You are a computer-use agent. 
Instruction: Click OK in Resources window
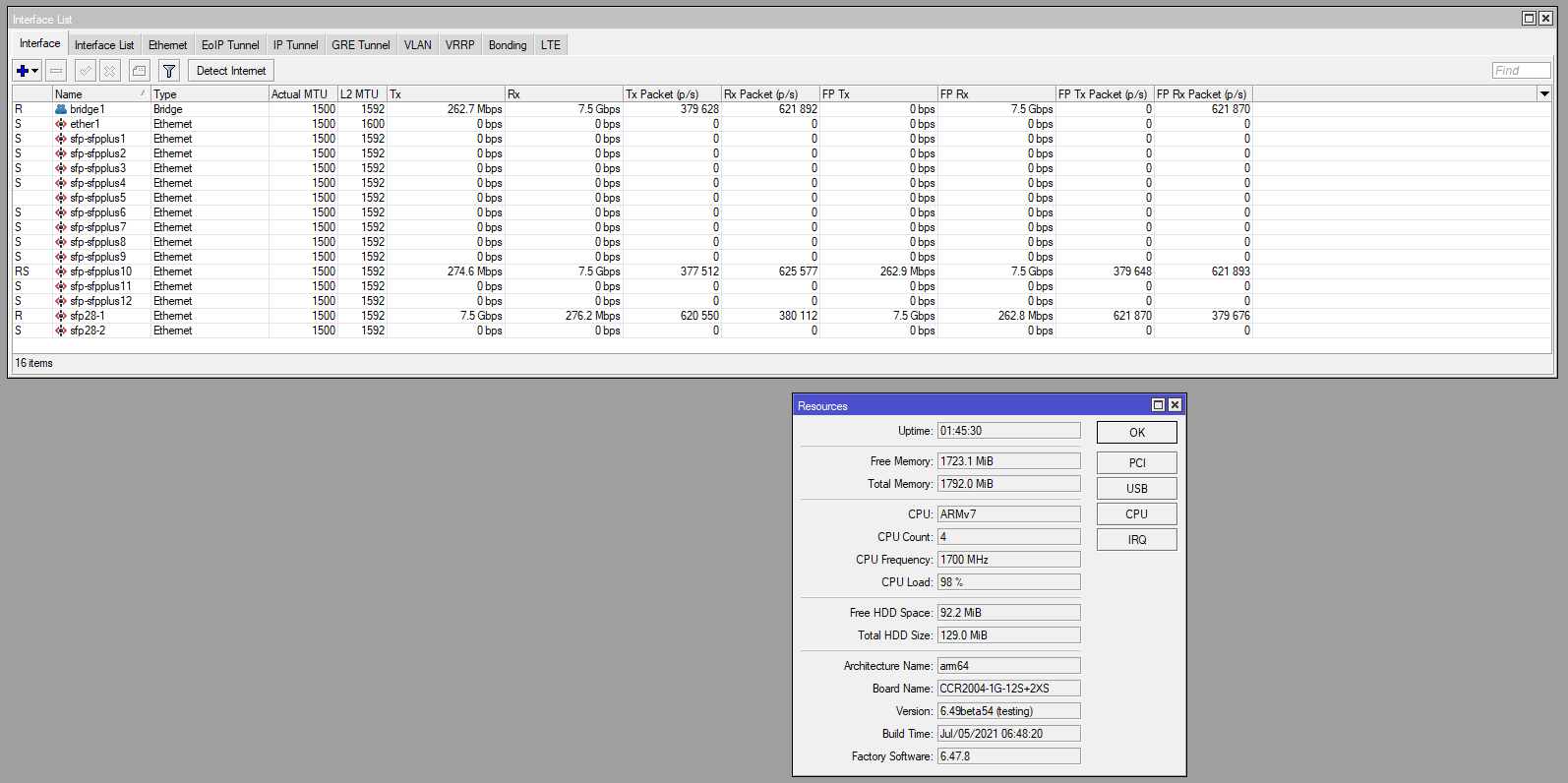[1137, 433]
